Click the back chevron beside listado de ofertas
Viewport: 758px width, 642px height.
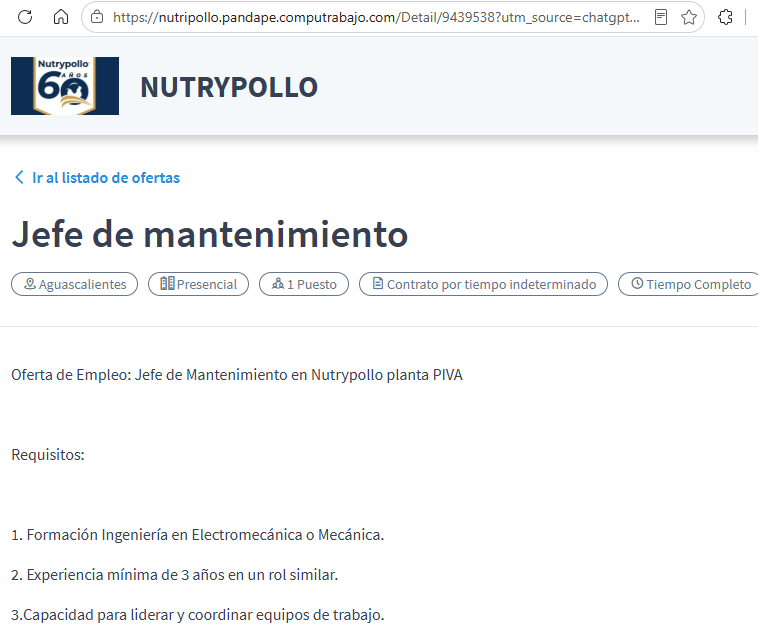19,177
